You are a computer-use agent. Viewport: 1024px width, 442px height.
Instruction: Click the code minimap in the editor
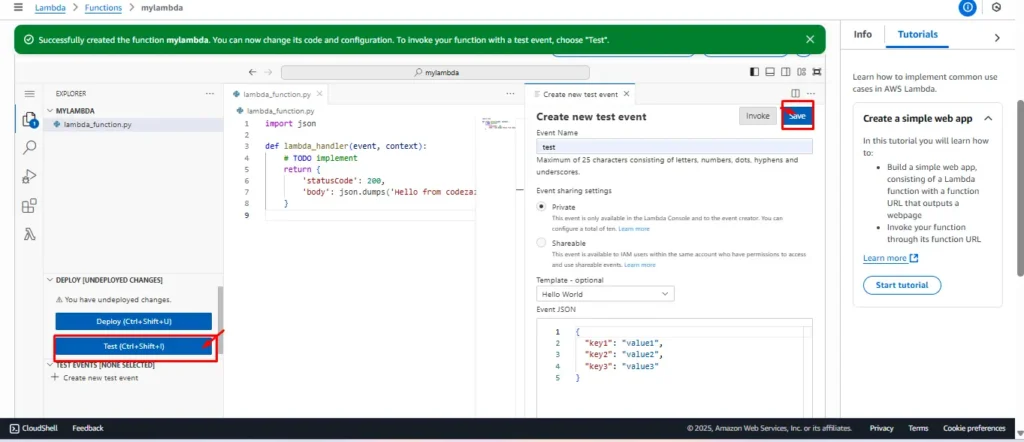tap(500, 122)
